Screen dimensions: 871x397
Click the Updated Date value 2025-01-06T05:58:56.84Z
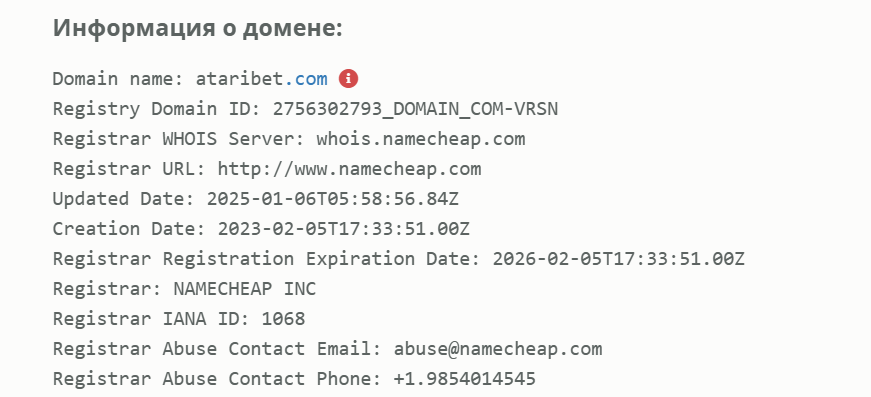pyautogui.click(x=333, y=199)
